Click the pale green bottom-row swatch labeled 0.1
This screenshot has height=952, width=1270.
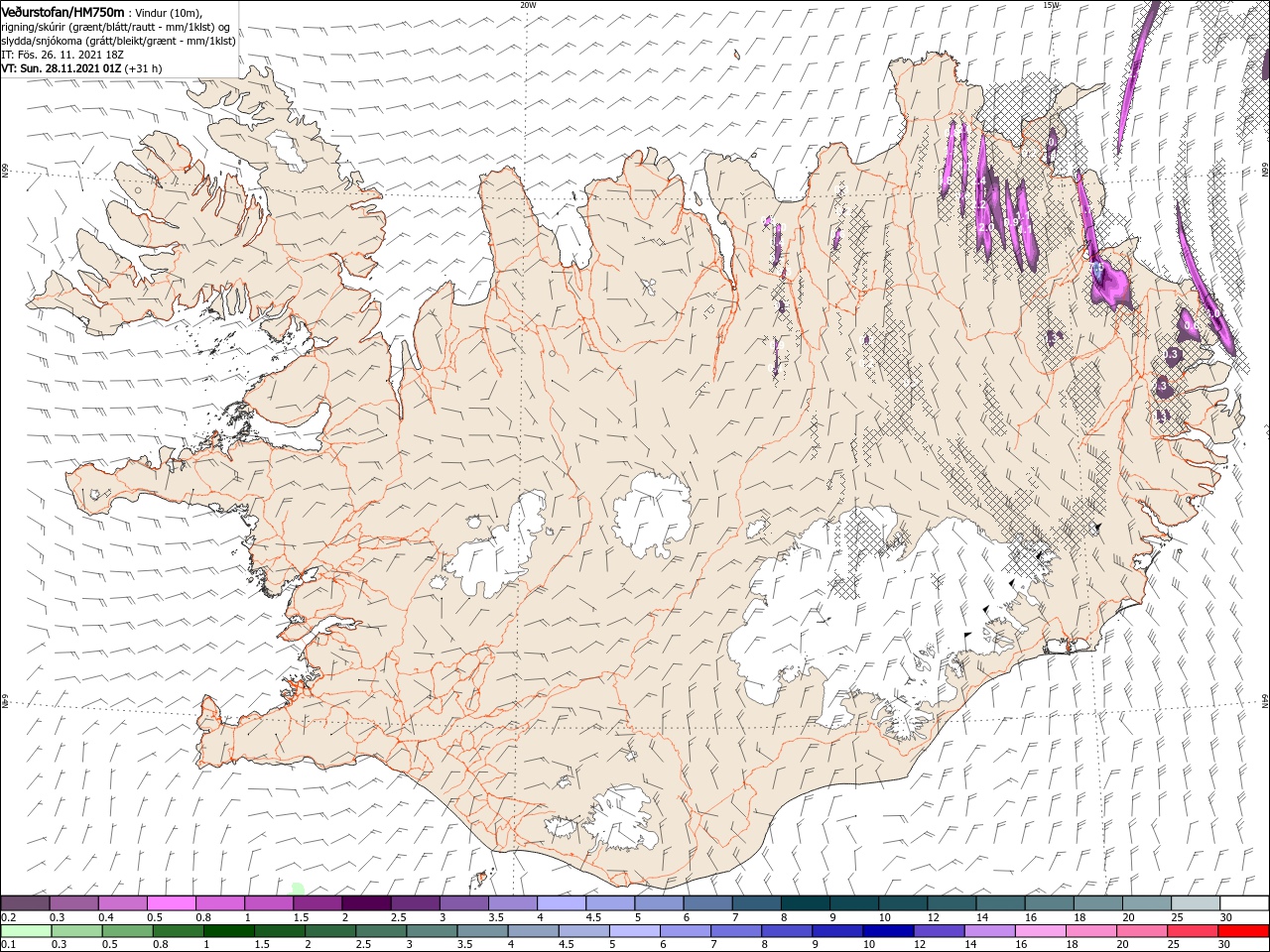[x=26, y=931]
